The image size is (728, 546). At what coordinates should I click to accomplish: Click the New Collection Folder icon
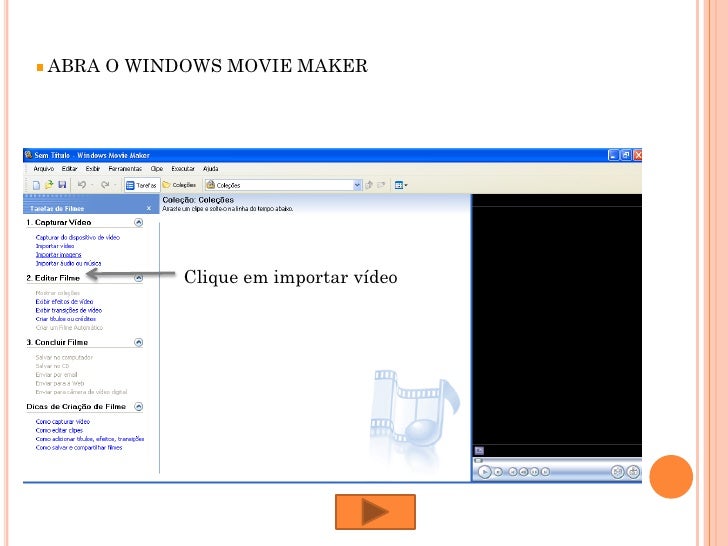[381, 185]
